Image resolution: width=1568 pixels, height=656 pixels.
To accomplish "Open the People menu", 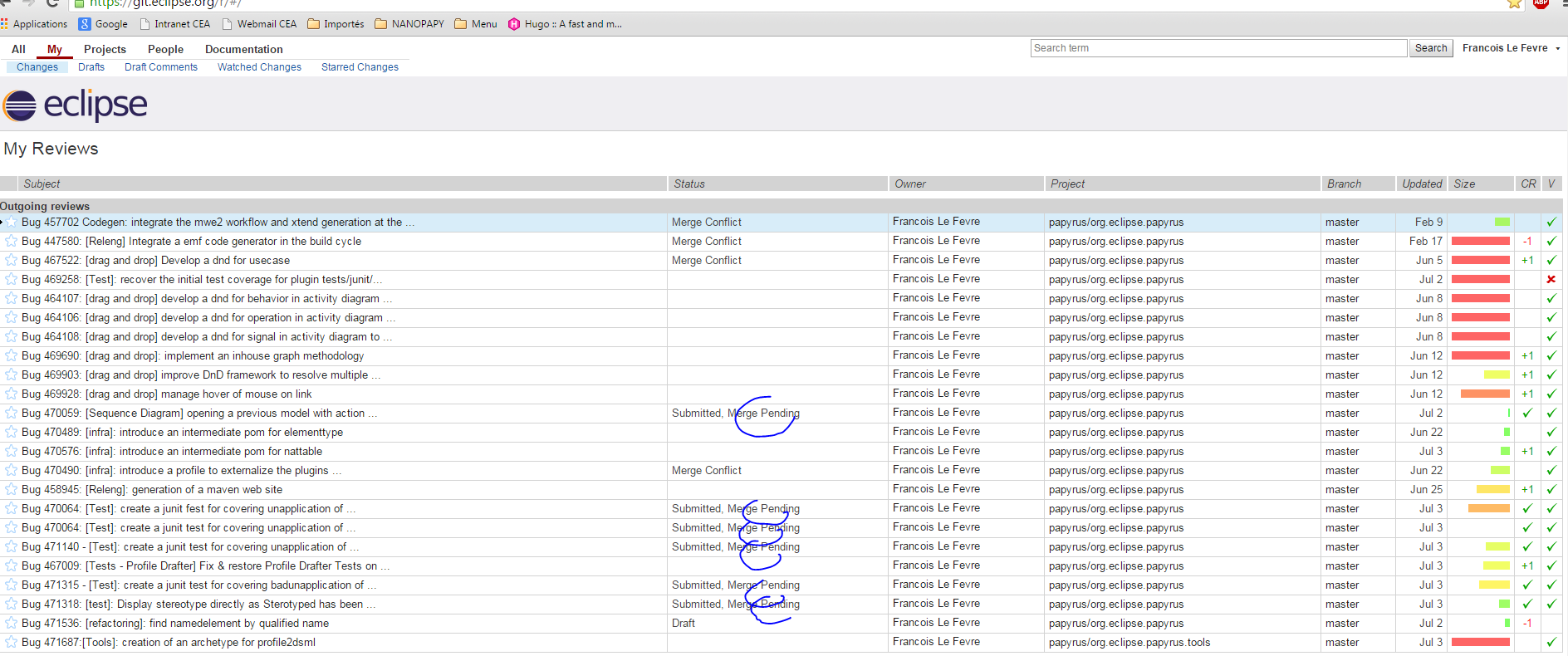I will pos(165,49).
